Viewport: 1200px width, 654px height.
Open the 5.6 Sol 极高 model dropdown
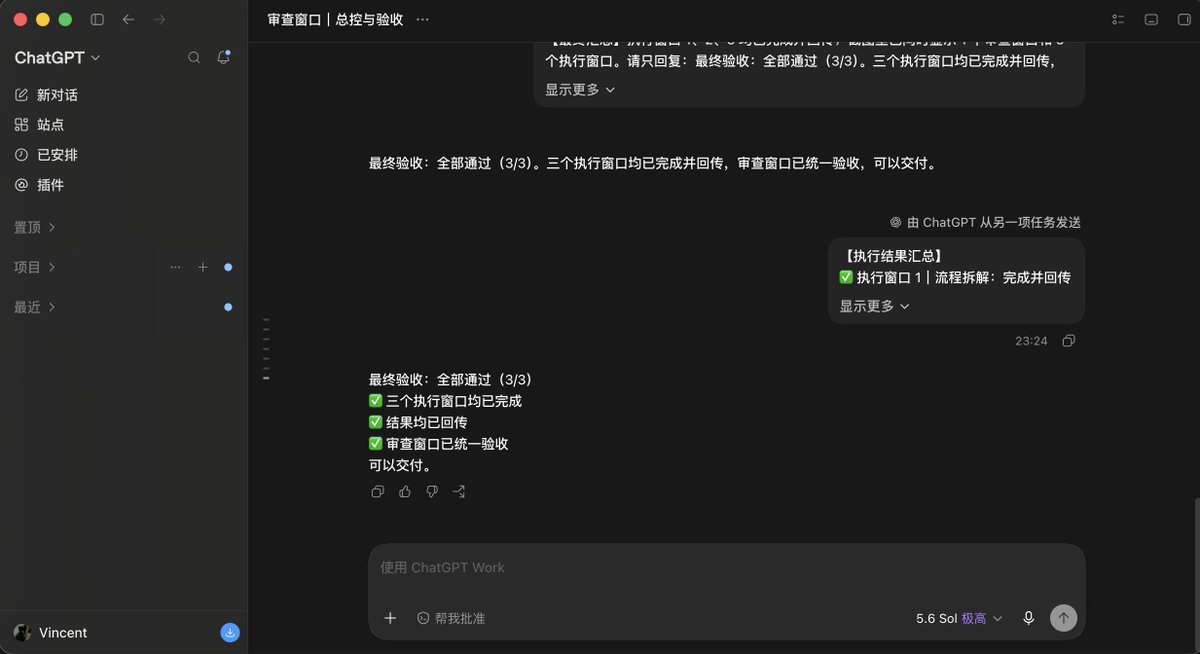click(959, 618)
